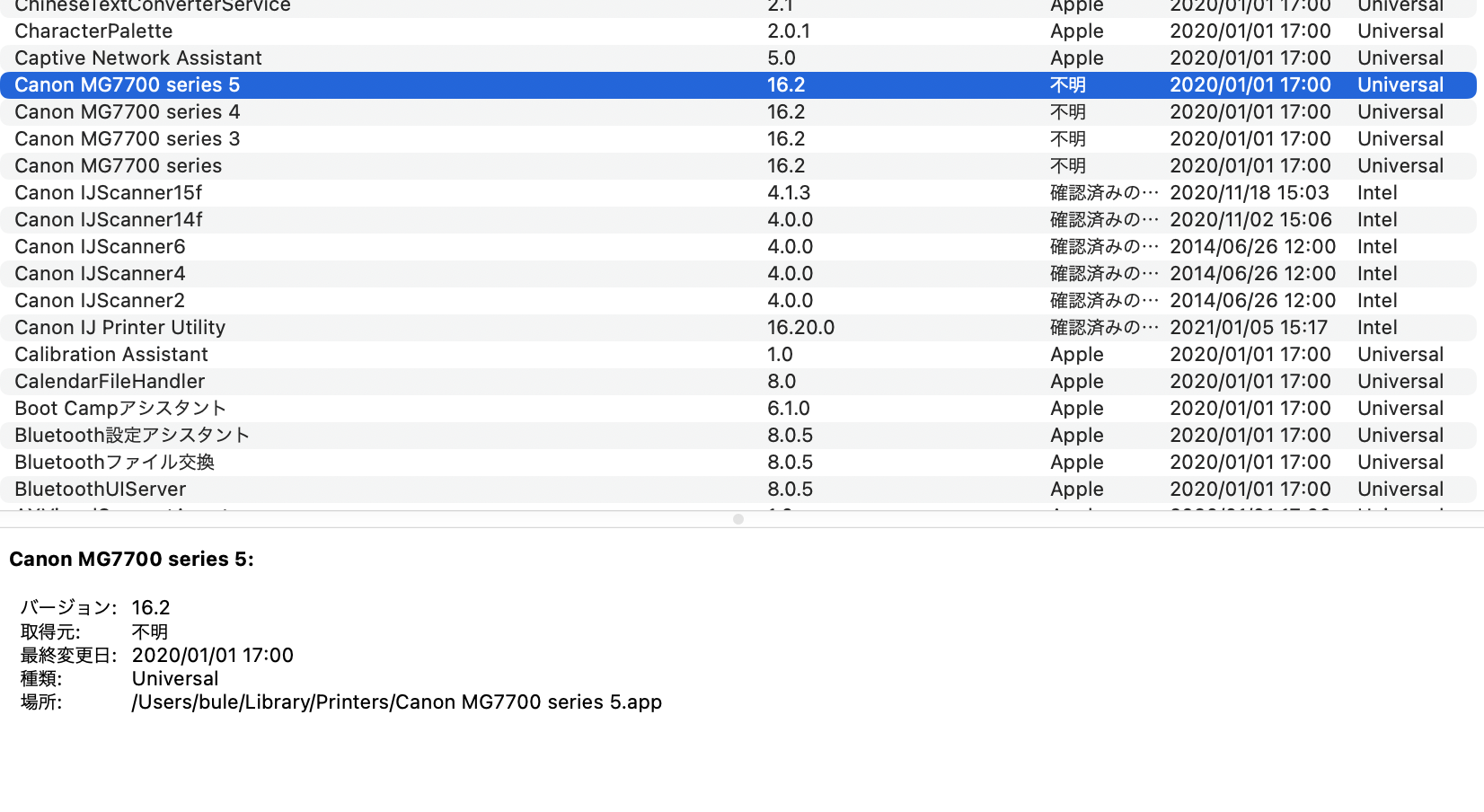Click the 'バージョン:' label in details
The width and height of the screenshot is (1484, 812).
[68, 608]
